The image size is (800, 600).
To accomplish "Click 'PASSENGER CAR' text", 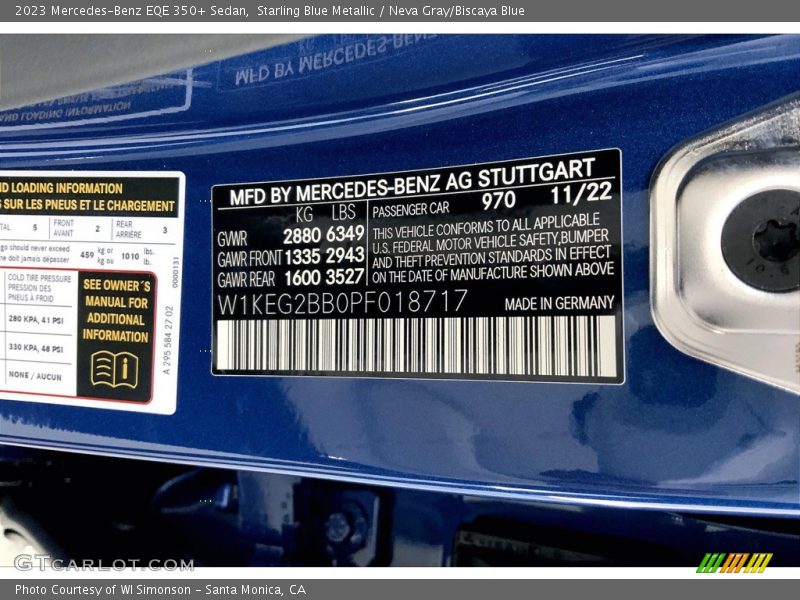I will point(411,210).
